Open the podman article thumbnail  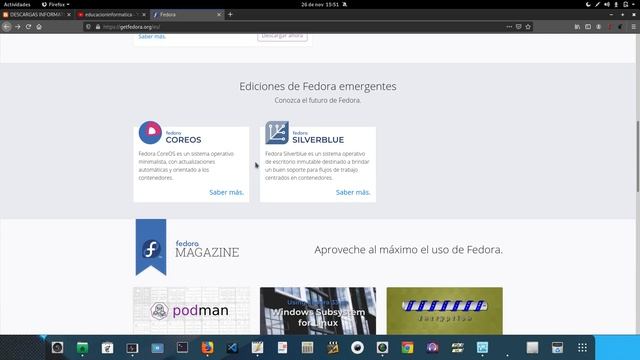tap(191, 311)
